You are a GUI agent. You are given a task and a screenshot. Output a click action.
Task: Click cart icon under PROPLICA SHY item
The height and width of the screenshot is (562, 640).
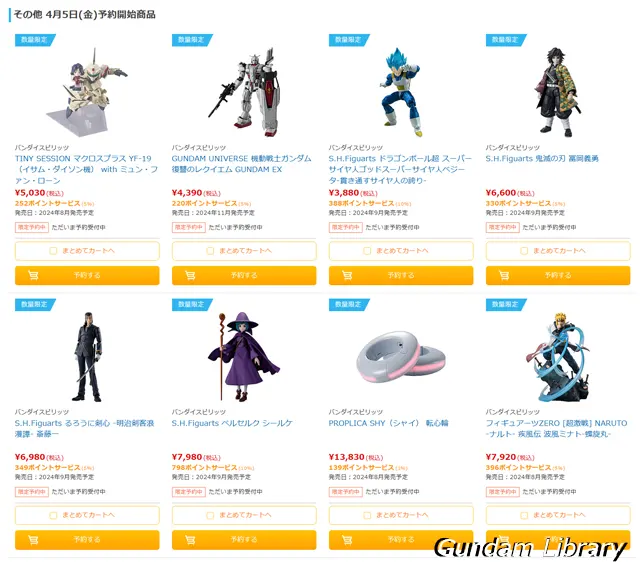[347, 540]
